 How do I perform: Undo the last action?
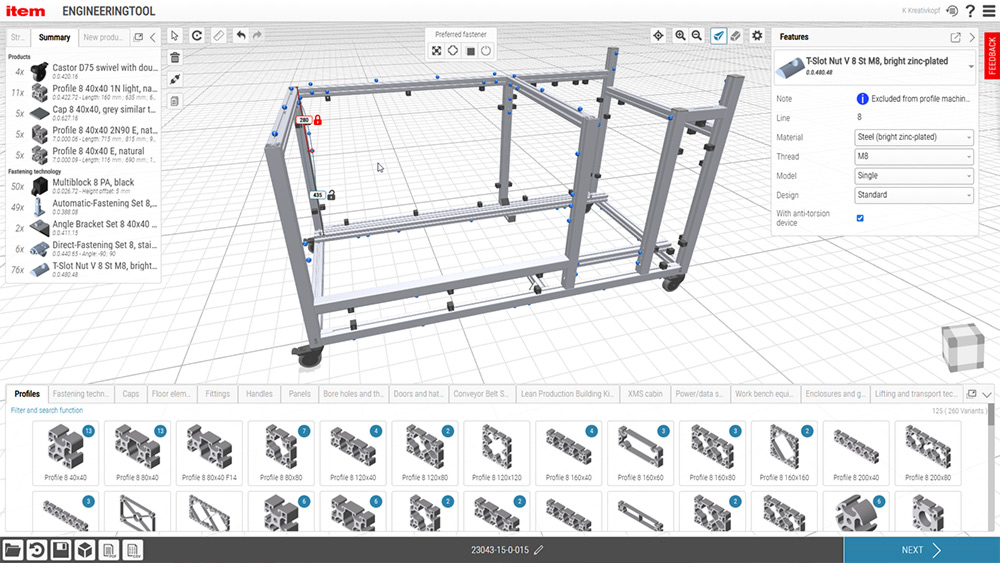pos(240,36)
